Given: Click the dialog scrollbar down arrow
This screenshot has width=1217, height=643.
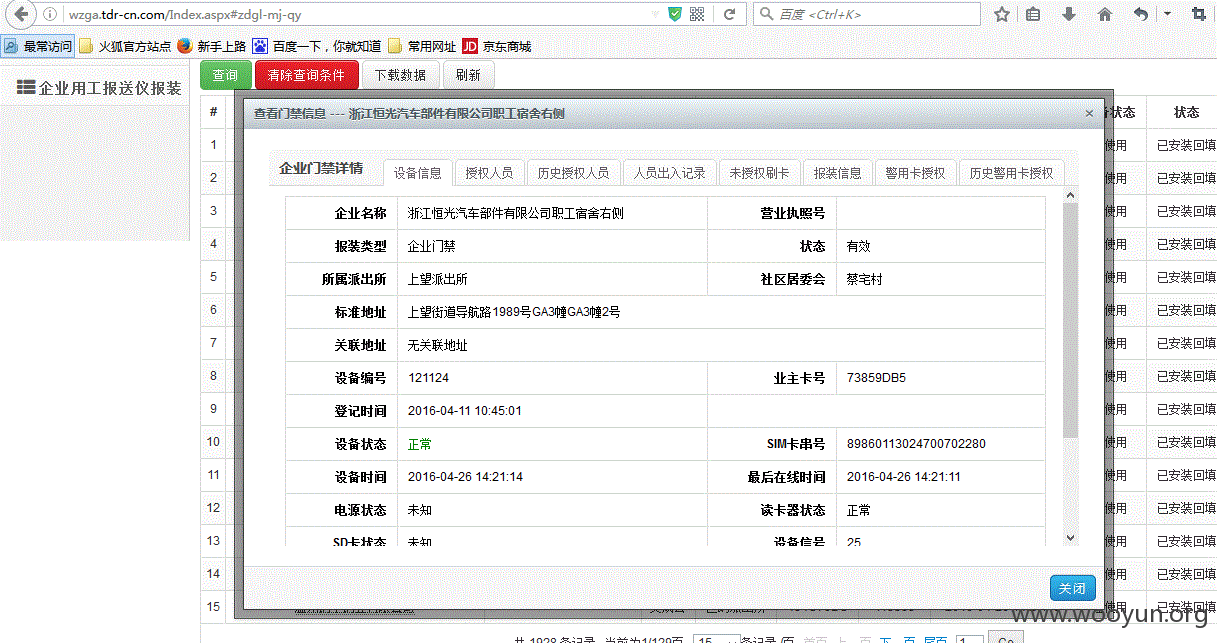Looking at the screenshot, I should pos(1071,538).
